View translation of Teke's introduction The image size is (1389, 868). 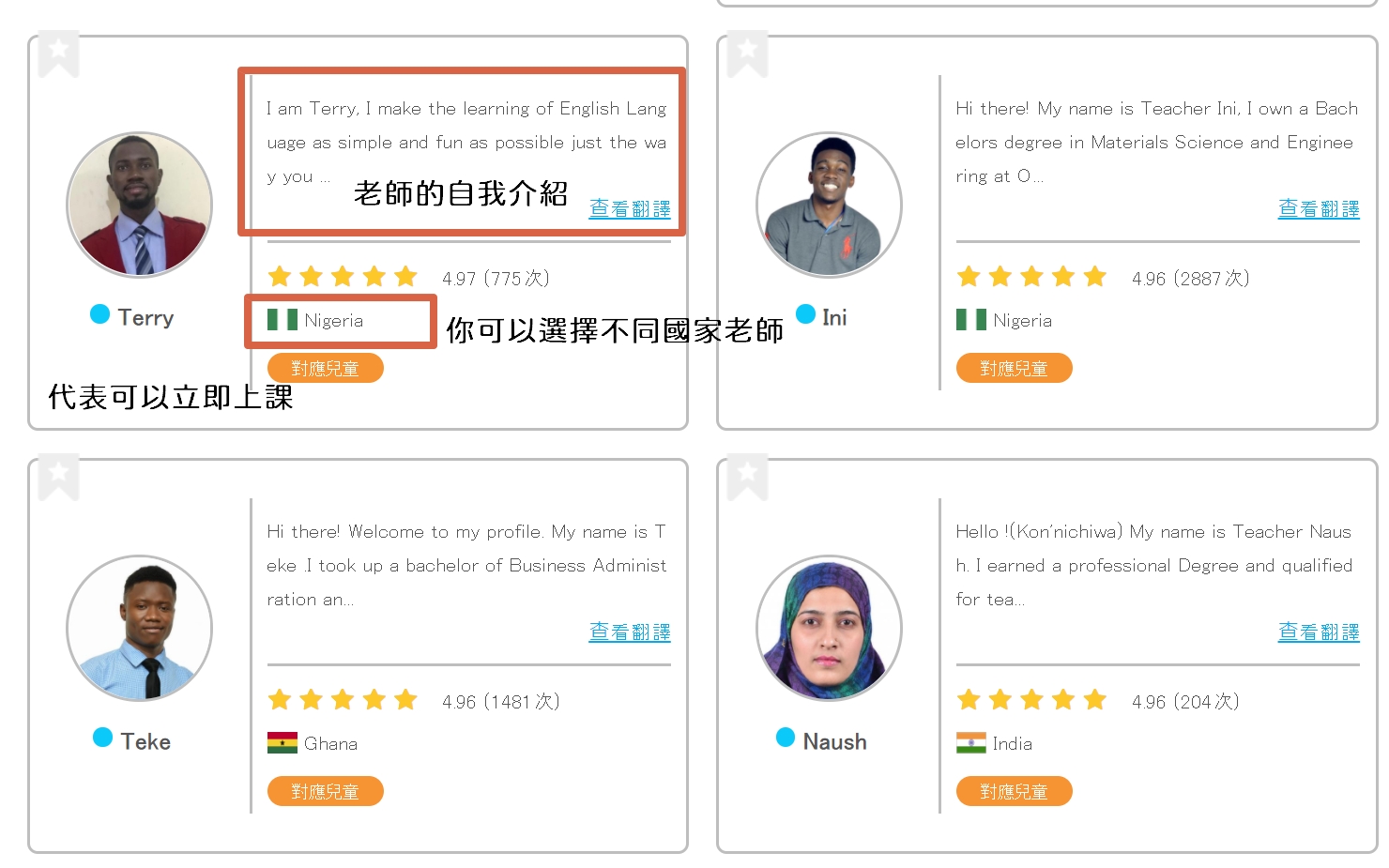coord(630,632)
